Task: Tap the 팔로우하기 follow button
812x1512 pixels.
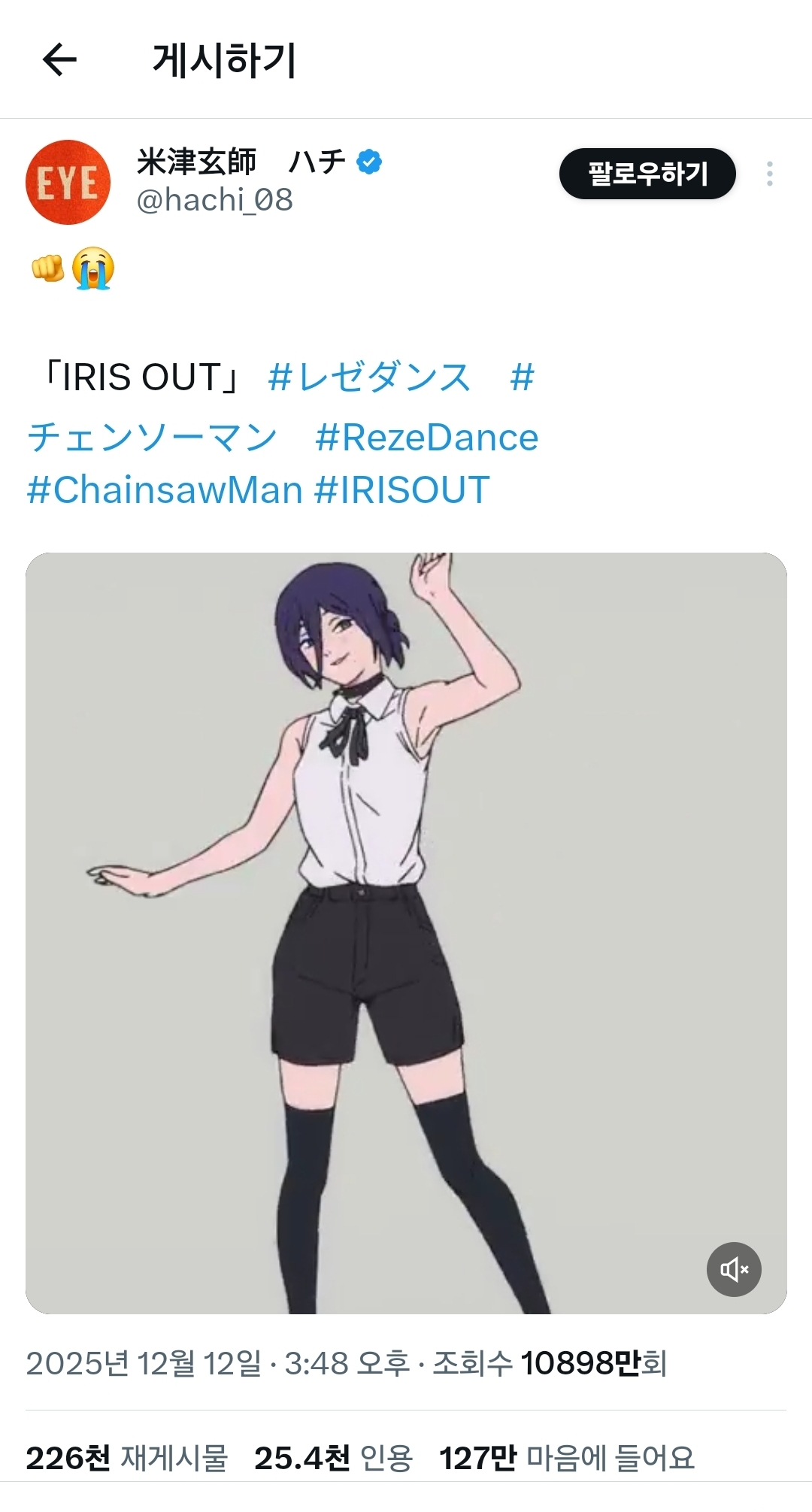Action: pyautogui.click(x=647, y=174)
